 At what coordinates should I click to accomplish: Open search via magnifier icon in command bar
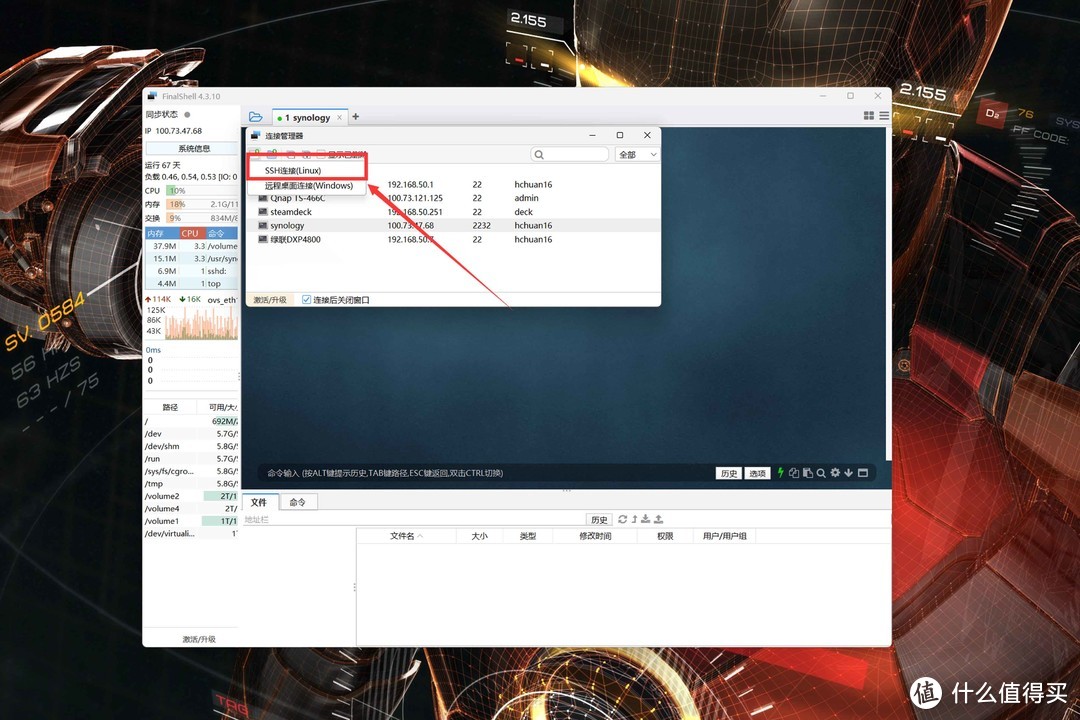point(821,472)
